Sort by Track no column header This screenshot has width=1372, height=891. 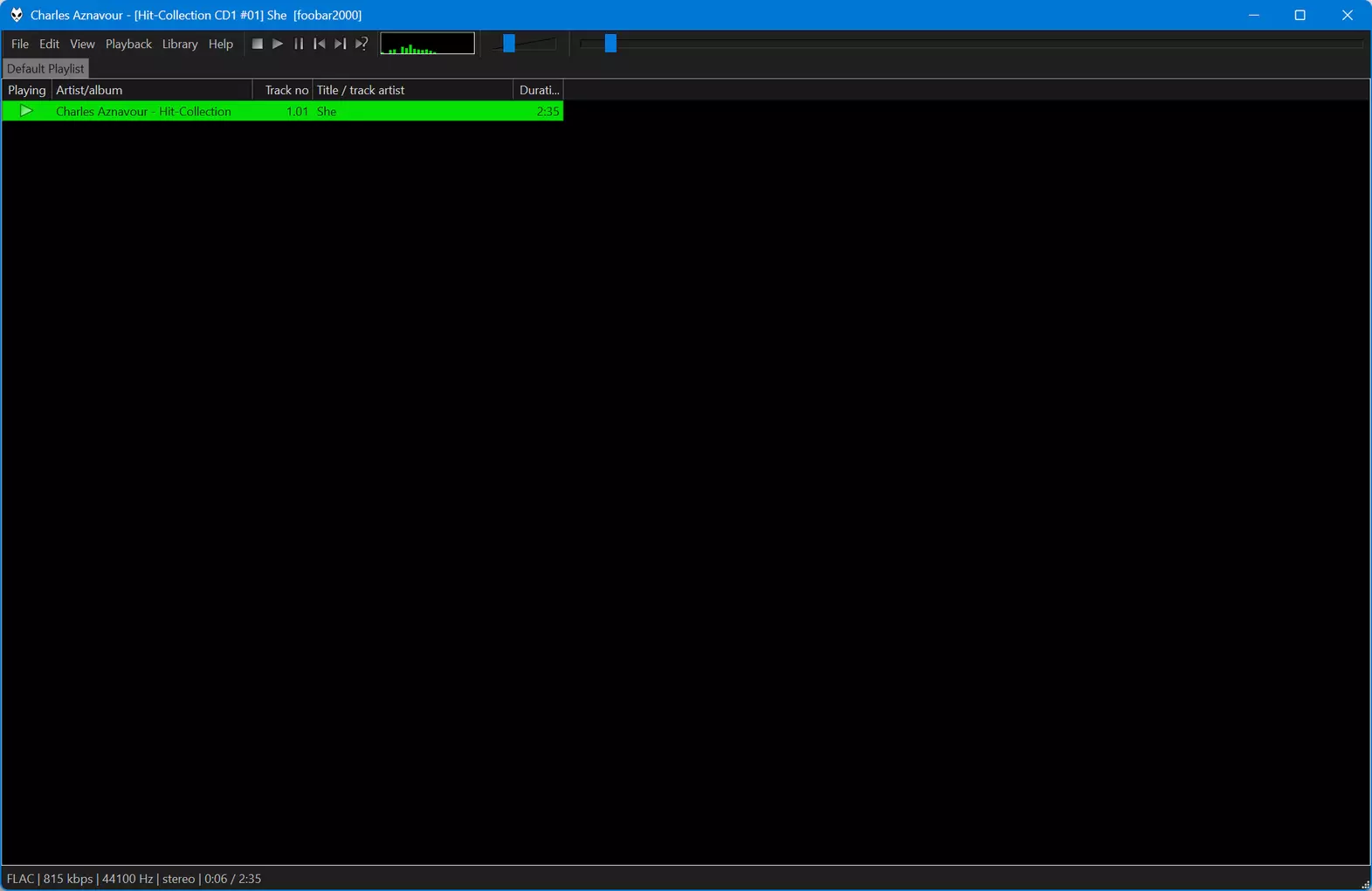[283, 90]
